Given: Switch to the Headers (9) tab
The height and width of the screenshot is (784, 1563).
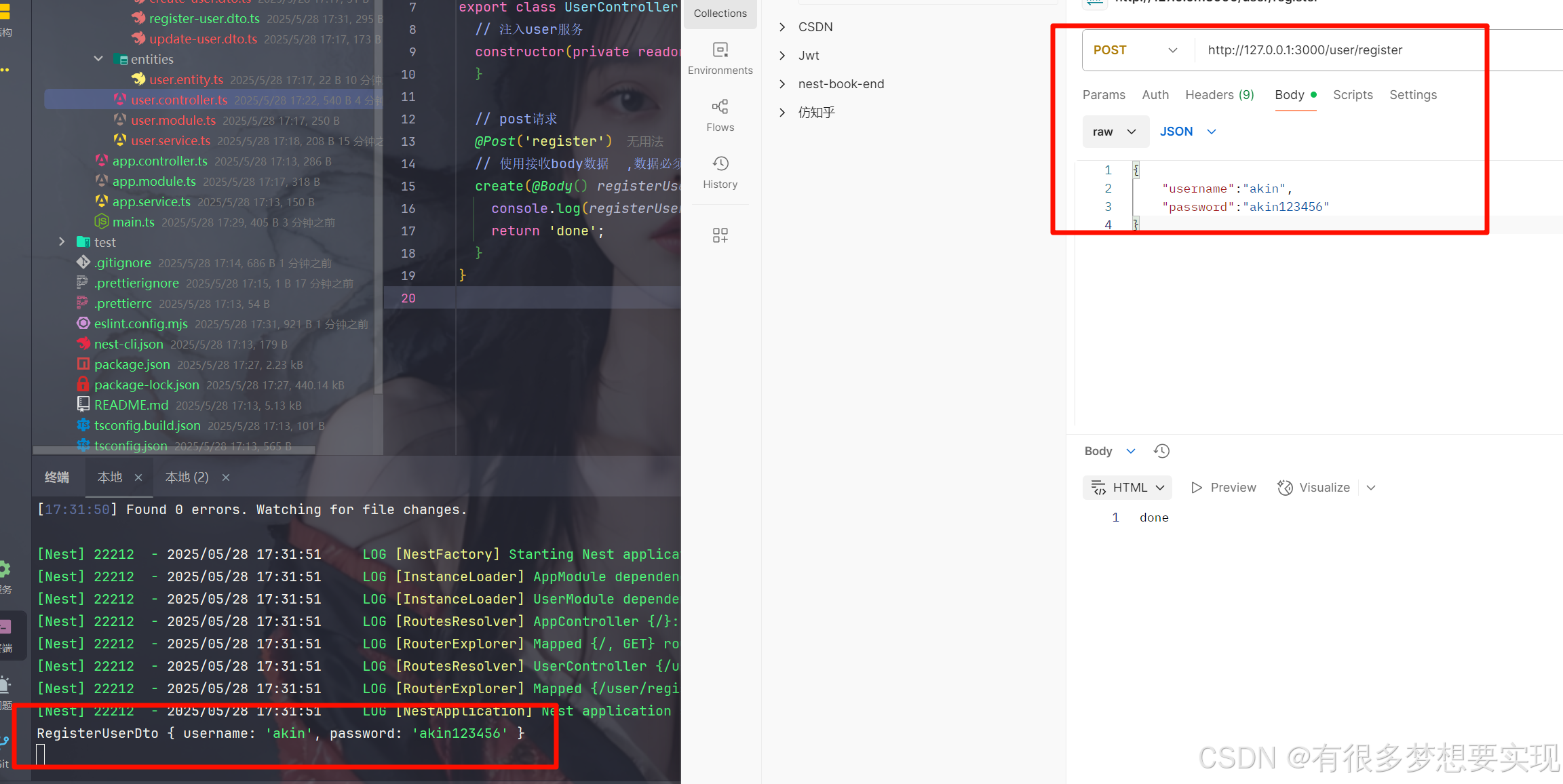Looking at the screenshot, I should click(x=1219, y=95).
